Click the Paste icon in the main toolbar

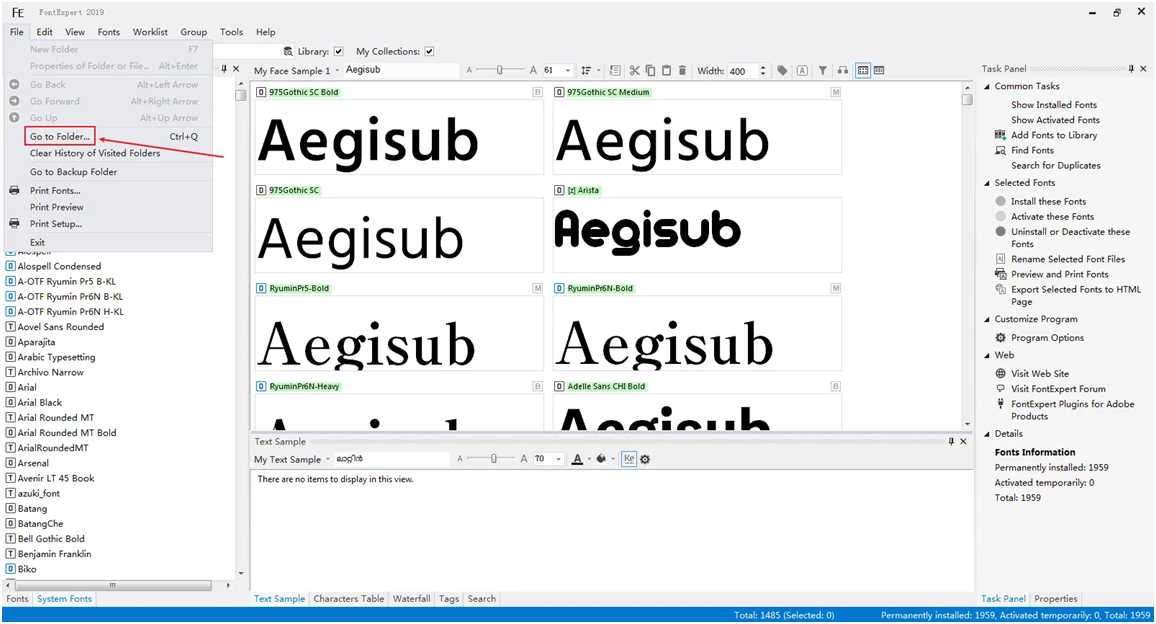(x=668, y=70)
